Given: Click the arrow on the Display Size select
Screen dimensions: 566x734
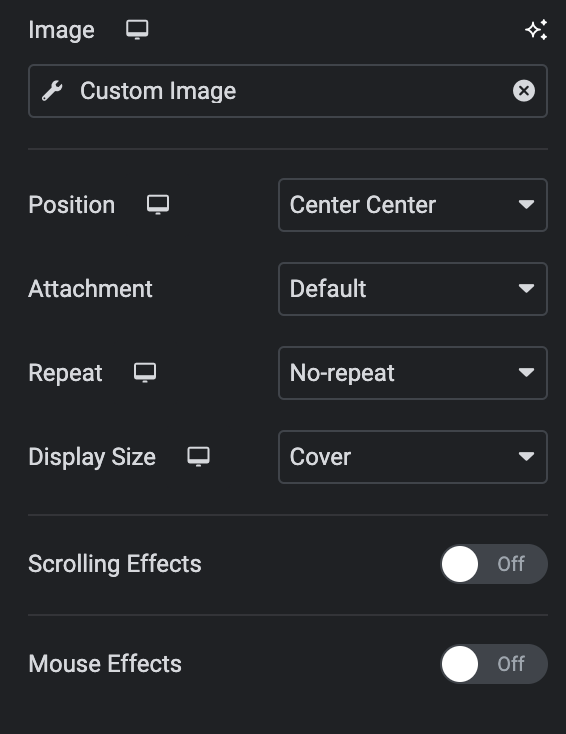Looking at the screenshot, I should coord(527,456).
